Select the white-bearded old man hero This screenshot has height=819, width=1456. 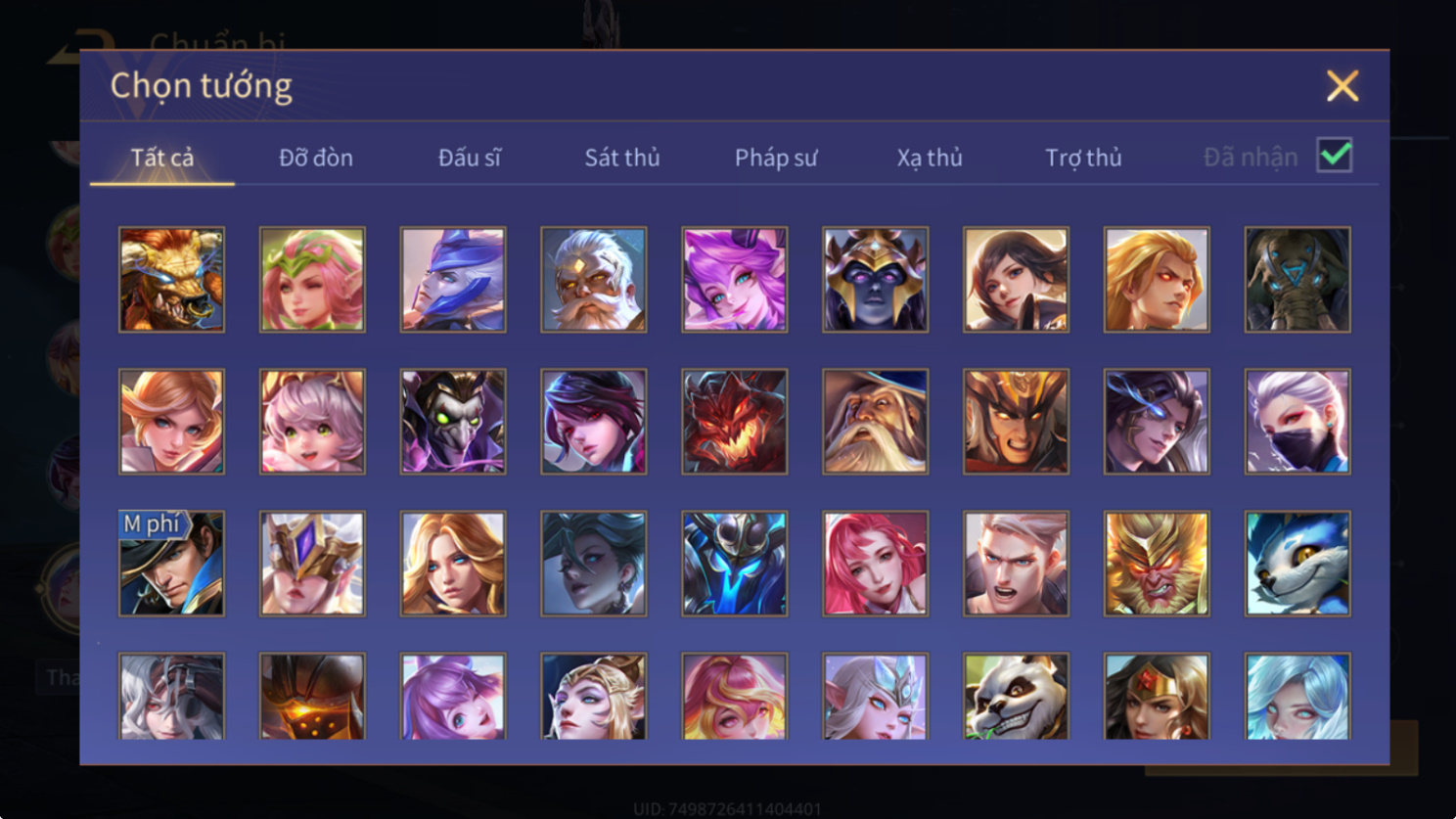tap(594, 280)
